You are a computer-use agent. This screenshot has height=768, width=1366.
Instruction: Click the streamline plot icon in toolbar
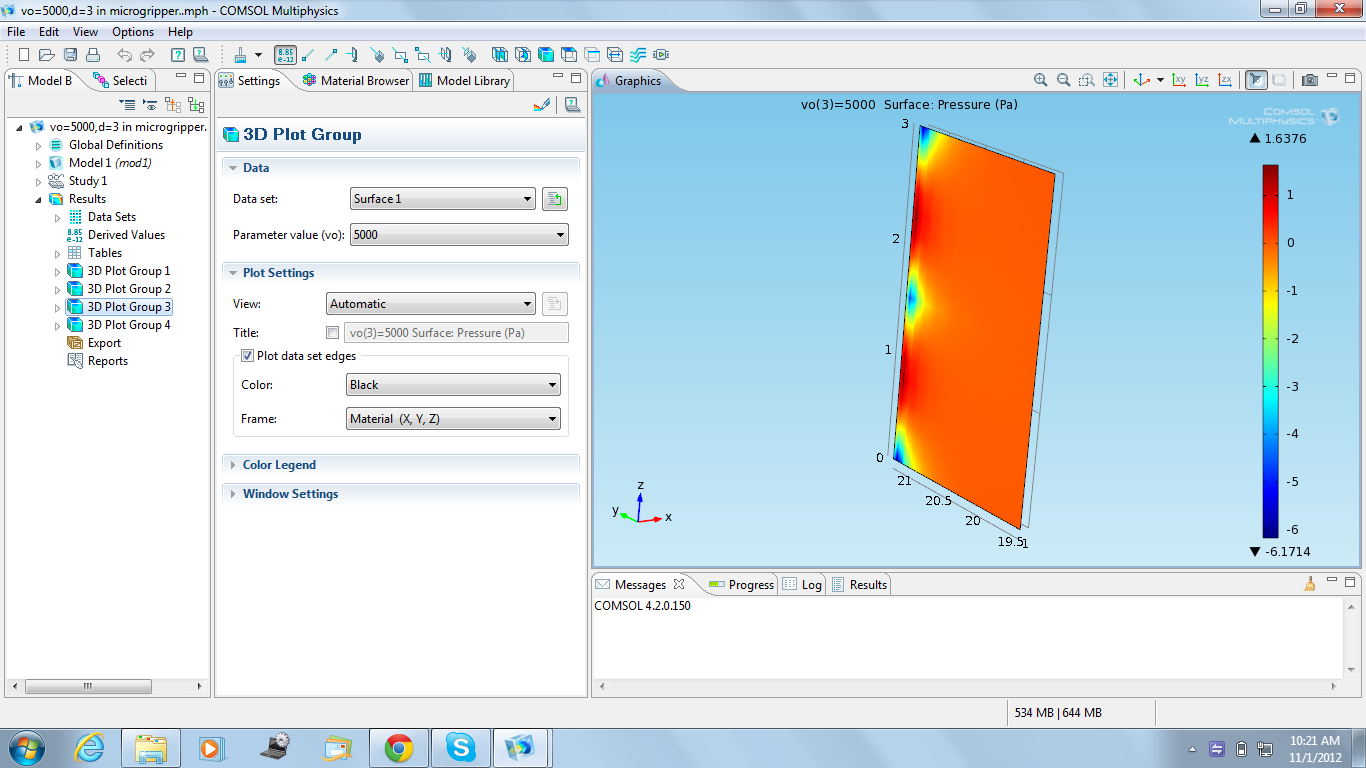tap(637, 55)
